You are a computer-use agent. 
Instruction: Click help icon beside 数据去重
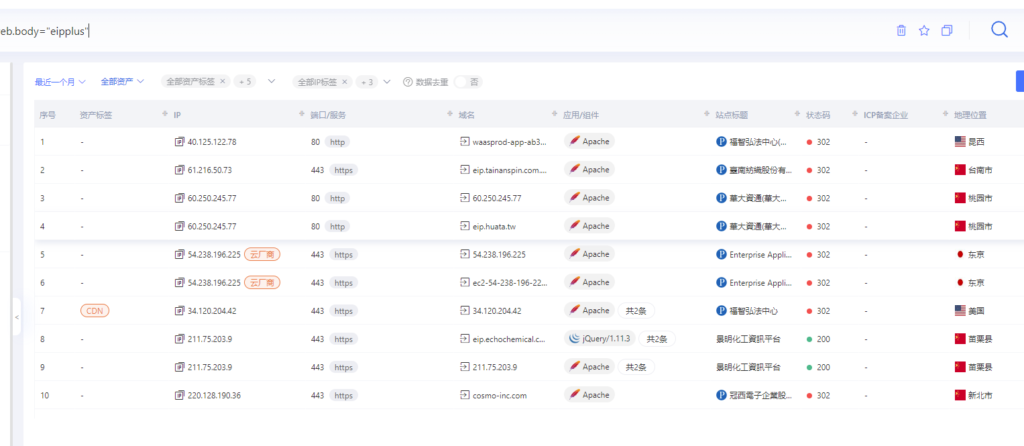tap(408, 82)
